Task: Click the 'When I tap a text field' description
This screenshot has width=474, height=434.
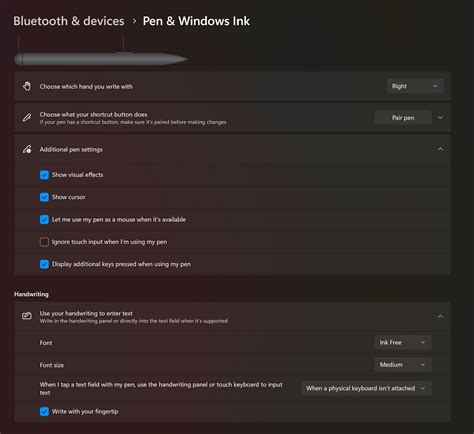Action: click(x=161, y=388)
